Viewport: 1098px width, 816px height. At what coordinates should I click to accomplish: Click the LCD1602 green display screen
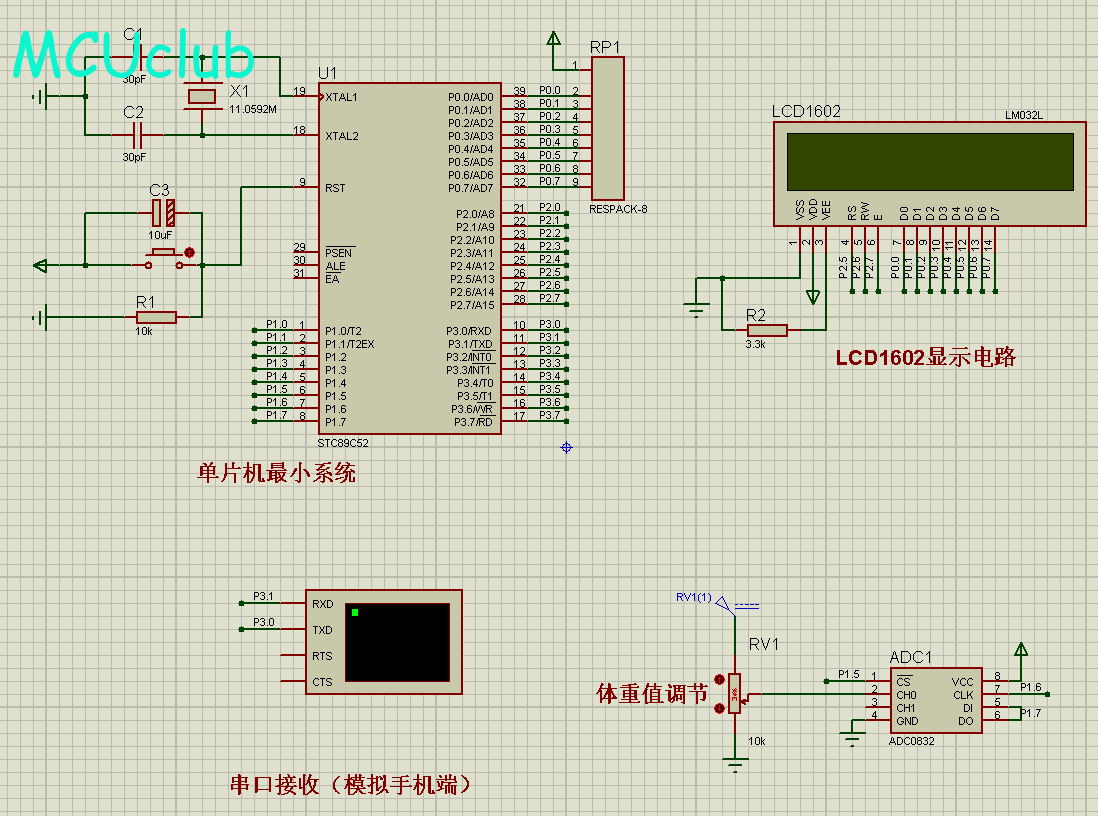tap(928, 159)
